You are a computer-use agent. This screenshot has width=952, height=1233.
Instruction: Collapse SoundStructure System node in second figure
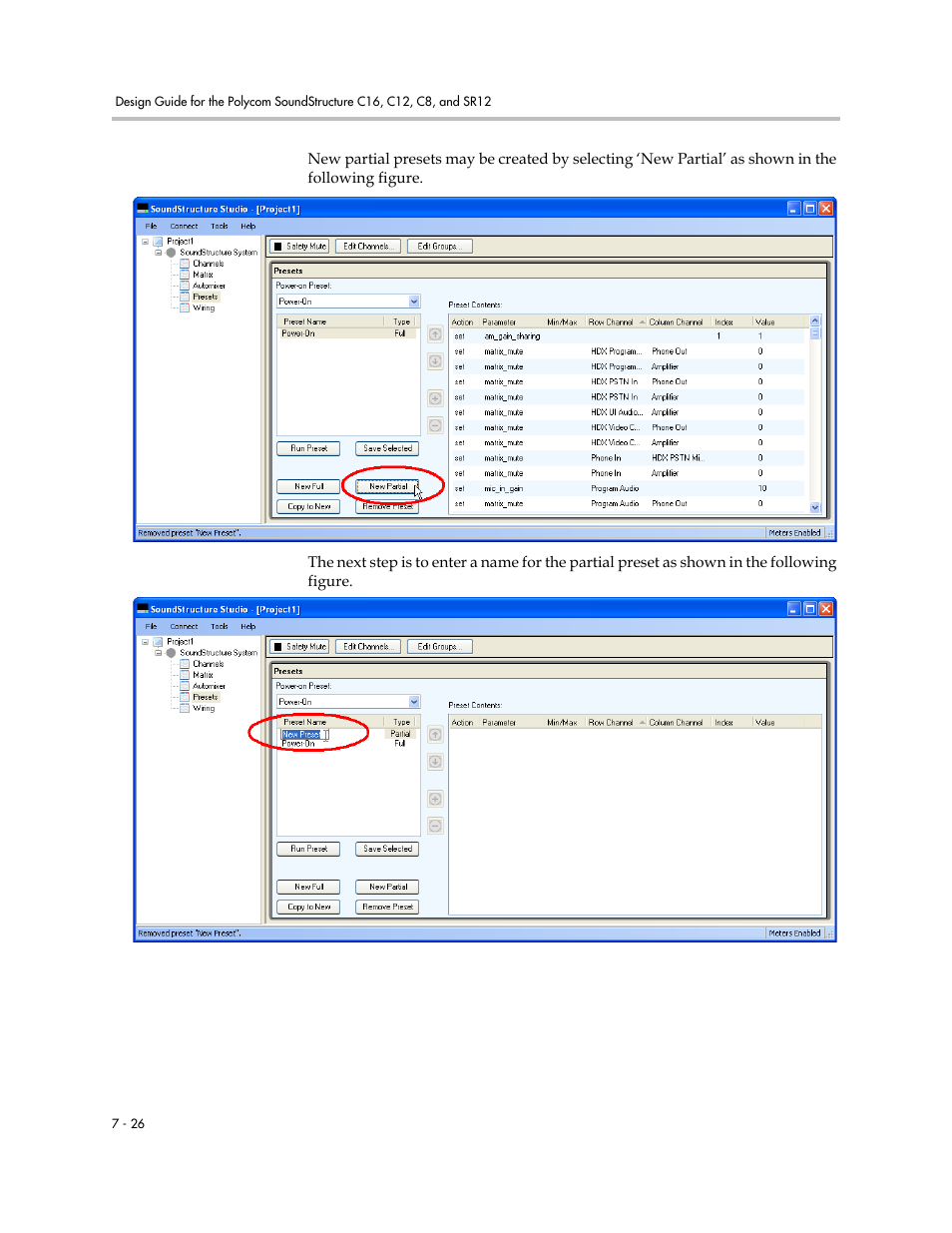158,653
